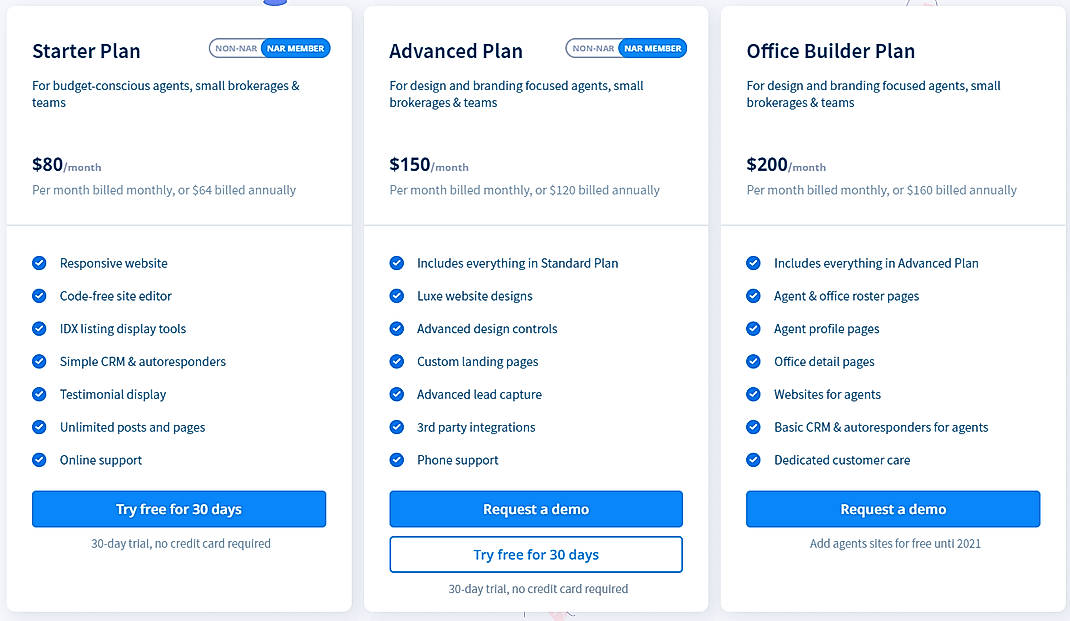This screenshot has height=621, width=1070.
Task: Click the check icon next to Luxe website designs
Action: (396, 295)
